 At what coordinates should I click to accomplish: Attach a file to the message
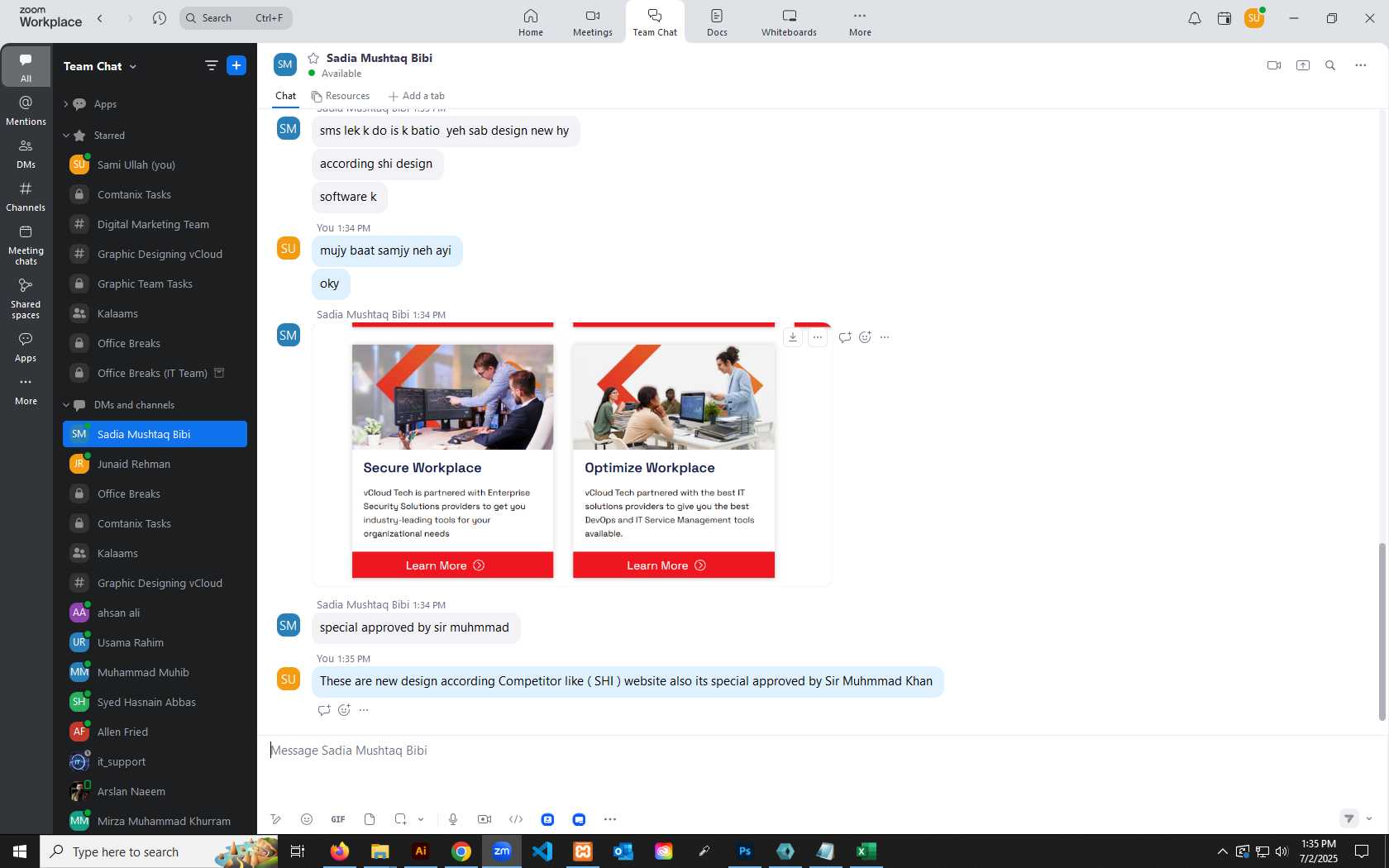point(370,819)
